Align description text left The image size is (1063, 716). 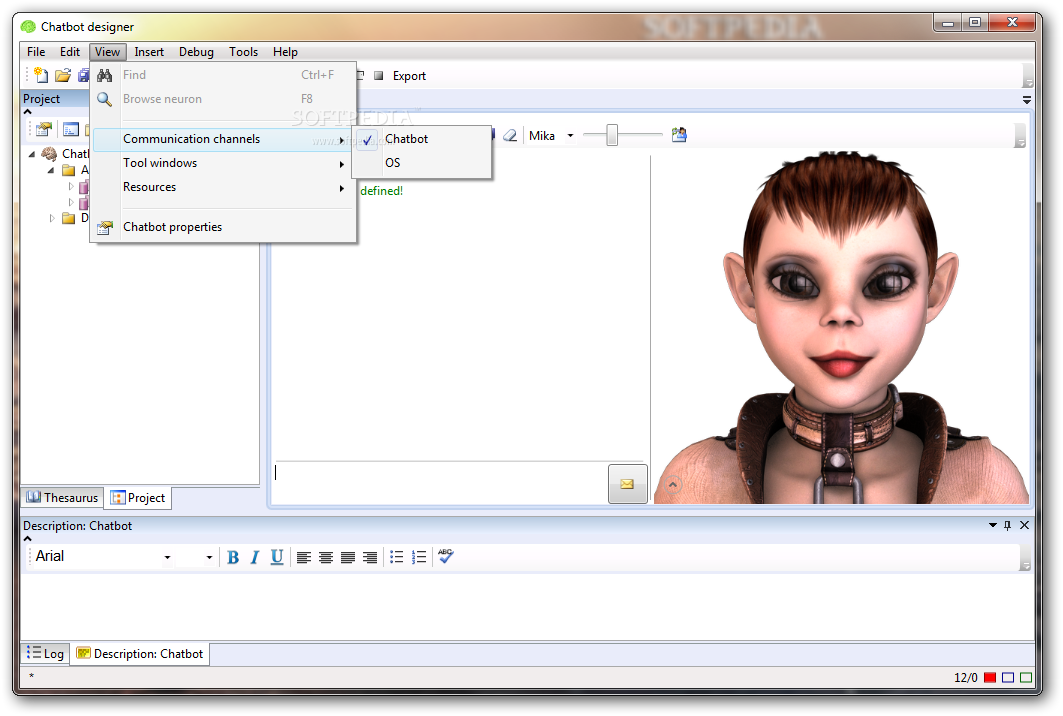pyautogui.click(x=304, y=557)
